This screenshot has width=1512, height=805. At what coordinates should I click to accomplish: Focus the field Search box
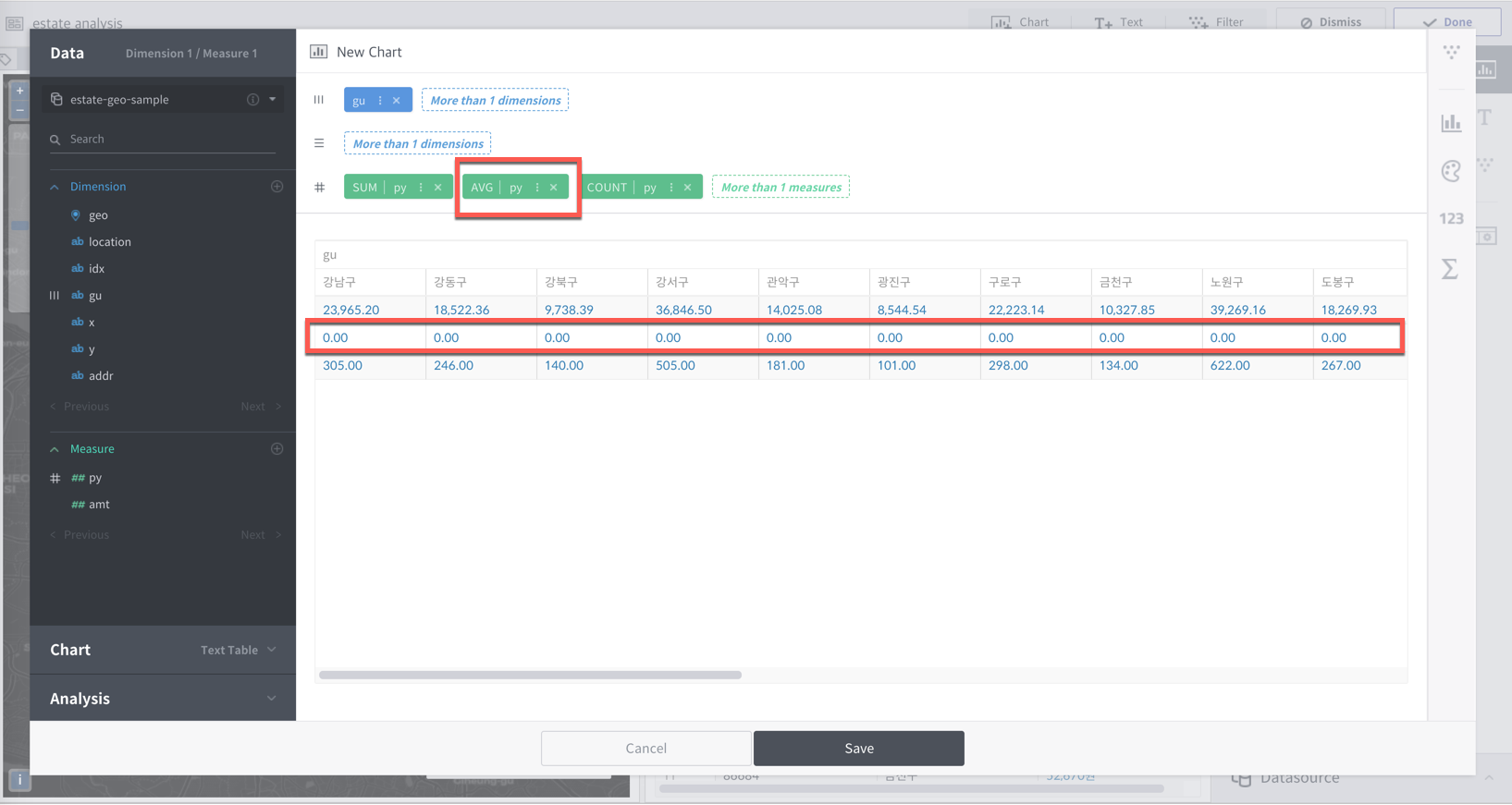click(163, 139)
